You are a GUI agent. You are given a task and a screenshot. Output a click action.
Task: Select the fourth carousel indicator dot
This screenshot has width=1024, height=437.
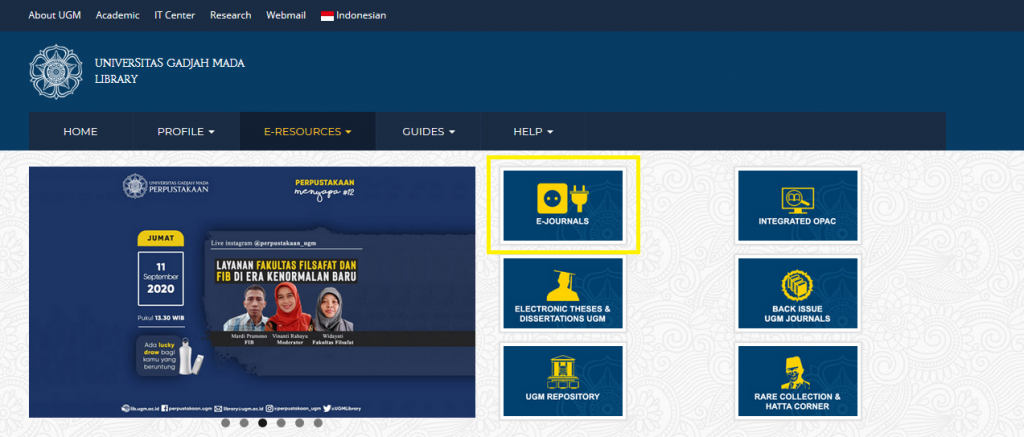(x=281, y=423)
